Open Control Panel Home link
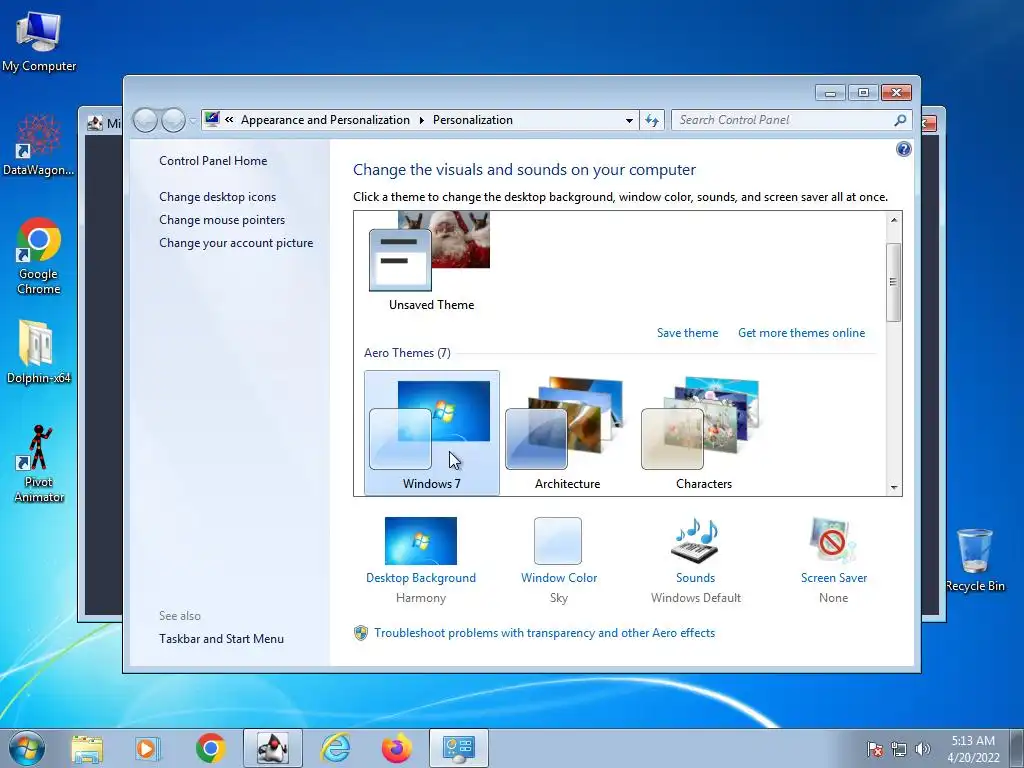 tap(213, 161)
